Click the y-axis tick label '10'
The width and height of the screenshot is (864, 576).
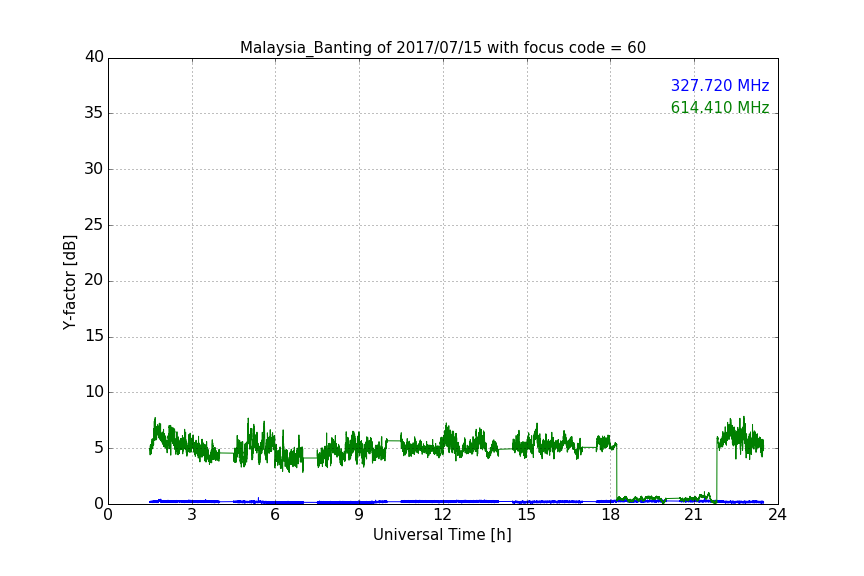click(x=94, y=392)
